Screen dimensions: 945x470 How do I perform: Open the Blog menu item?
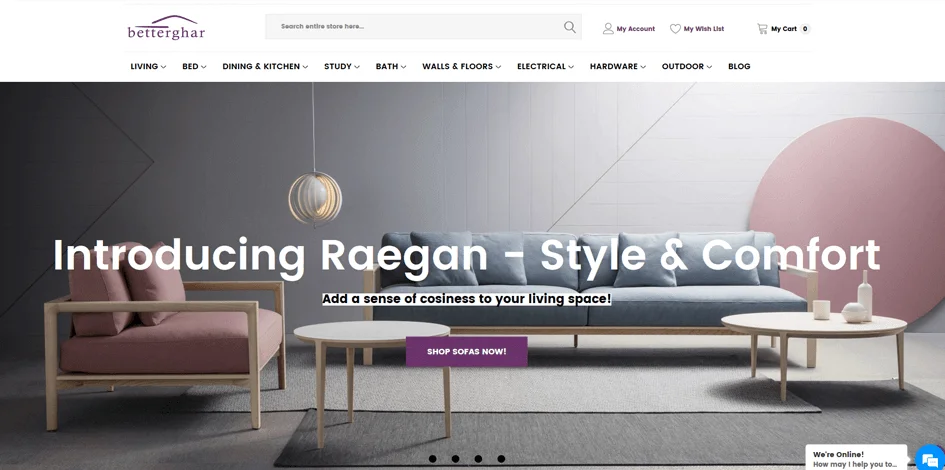point(739,66)
